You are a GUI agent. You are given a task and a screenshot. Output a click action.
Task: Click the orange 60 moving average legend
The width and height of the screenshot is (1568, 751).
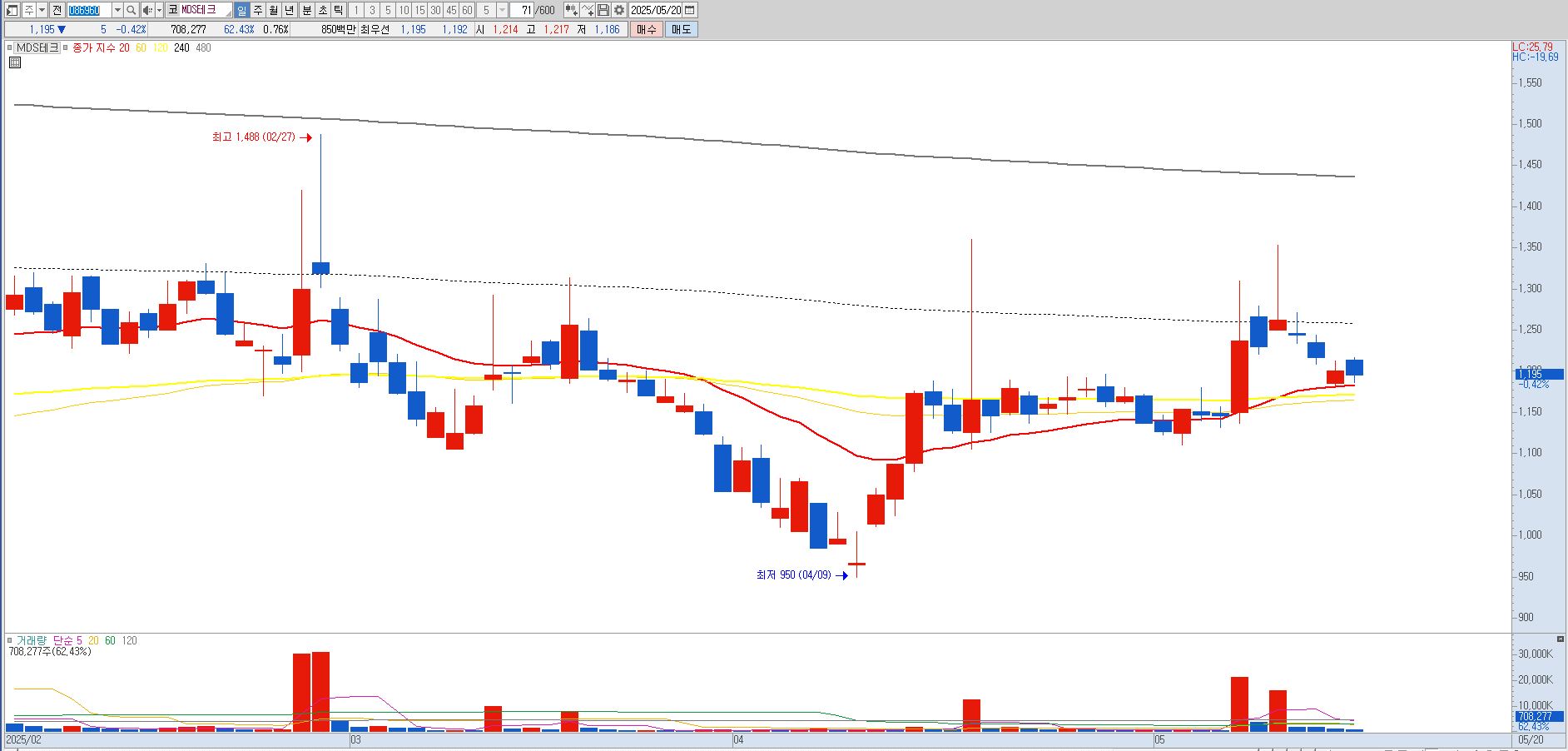(x=141, y=48)
